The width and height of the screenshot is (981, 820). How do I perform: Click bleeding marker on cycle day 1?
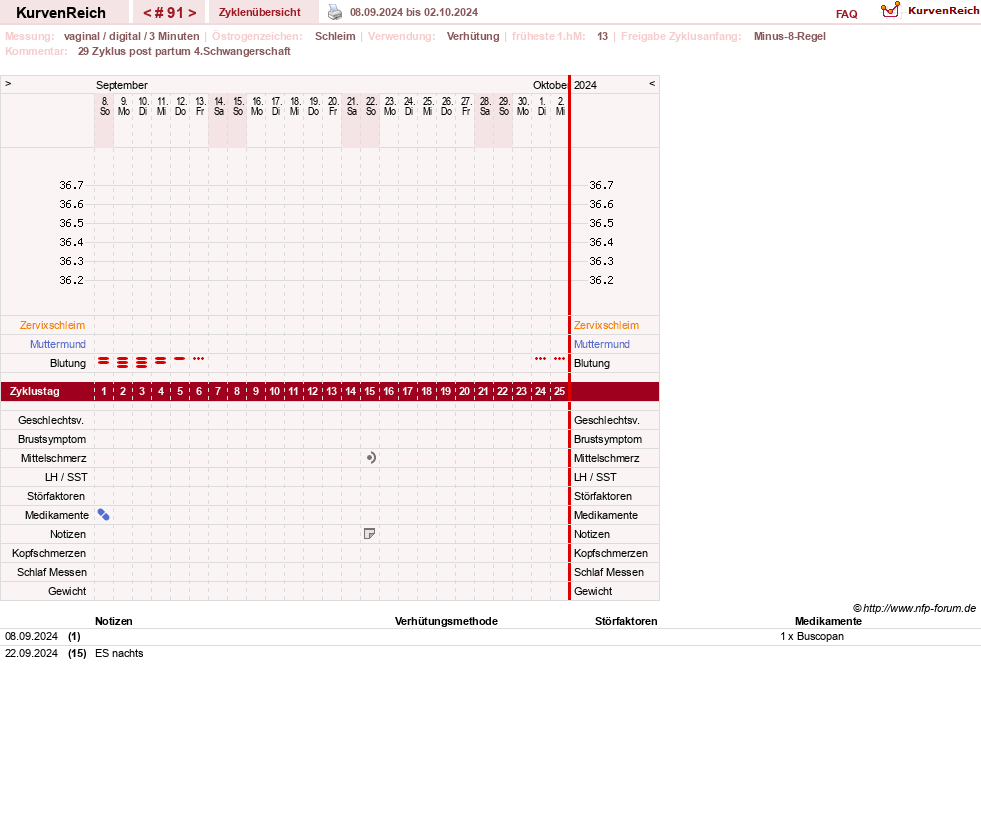[x=104, y=360]
